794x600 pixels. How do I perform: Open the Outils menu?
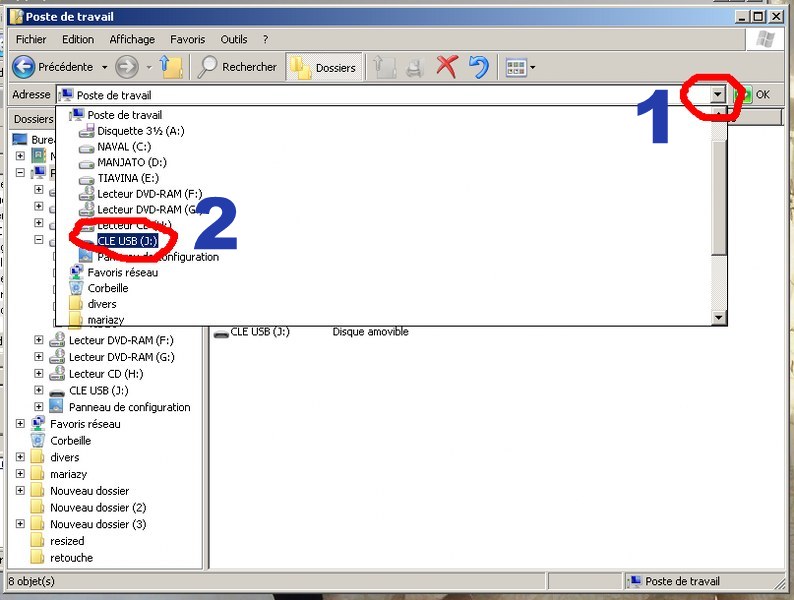234,39
